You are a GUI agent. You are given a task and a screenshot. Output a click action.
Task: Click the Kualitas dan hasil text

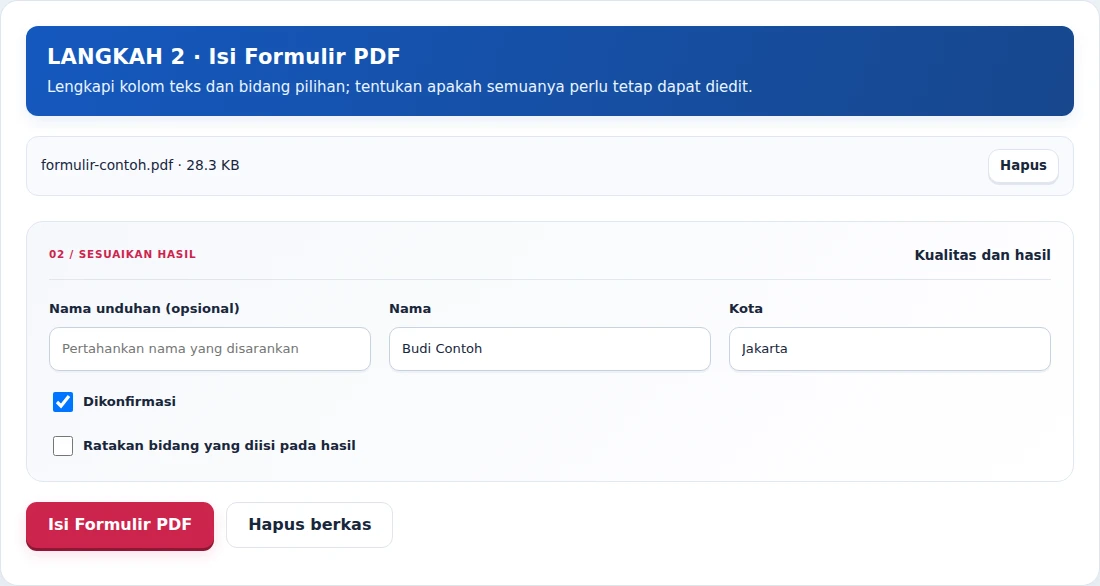point(982,255)
